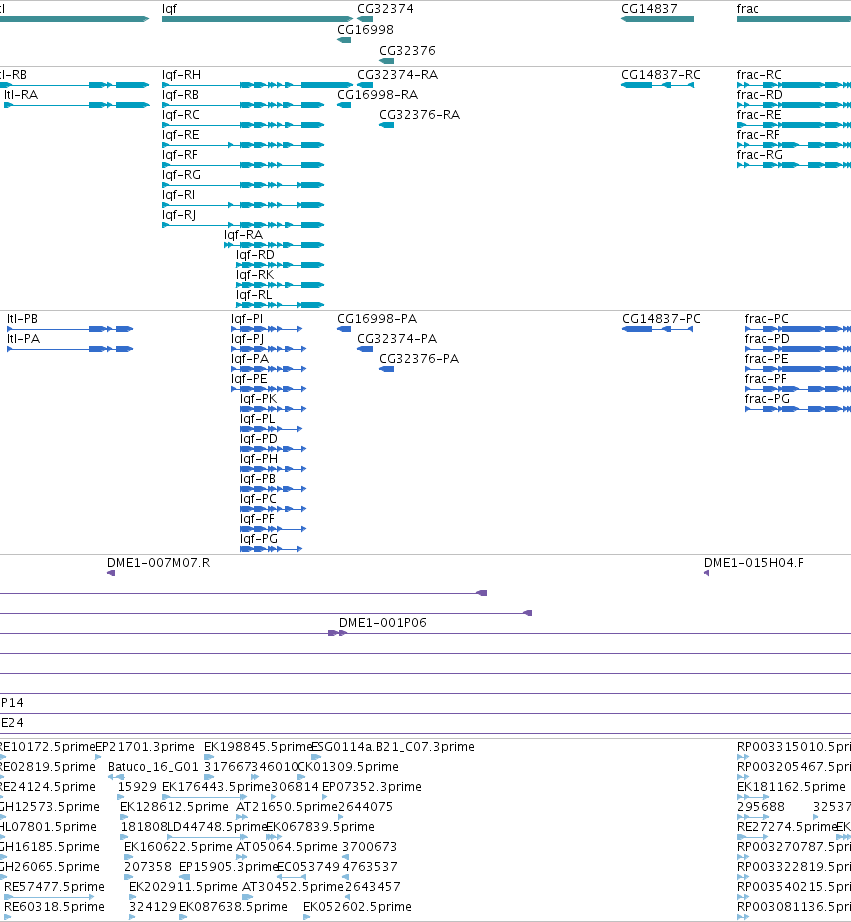Select the lqf gene label
This screenshot has width=851, height=922.
(169, 9)
